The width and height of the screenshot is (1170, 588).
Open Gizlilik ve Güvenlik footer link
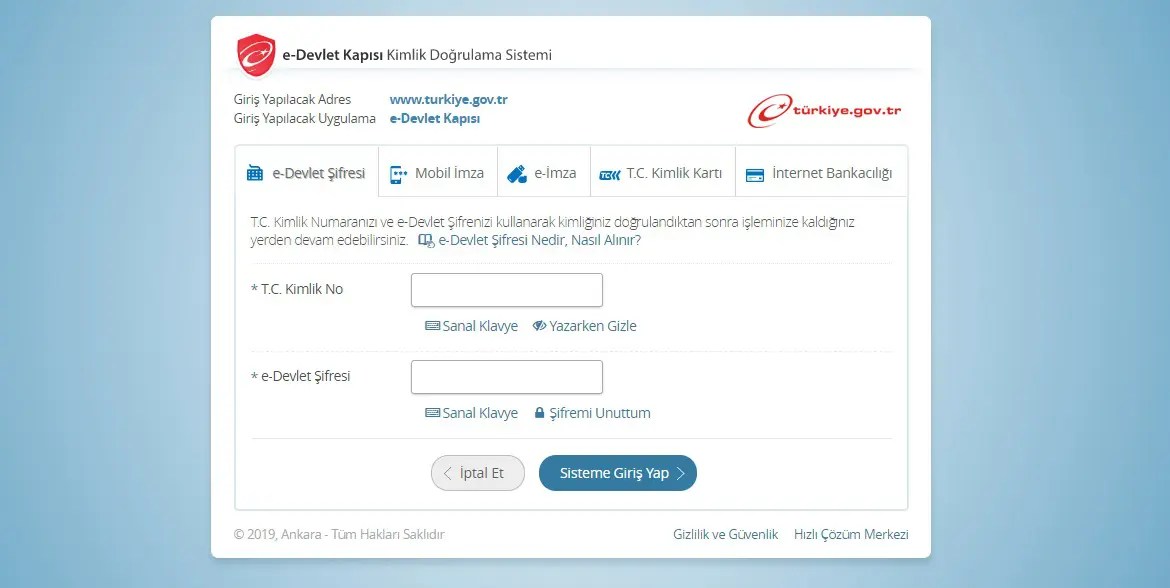tap(725, 534)
